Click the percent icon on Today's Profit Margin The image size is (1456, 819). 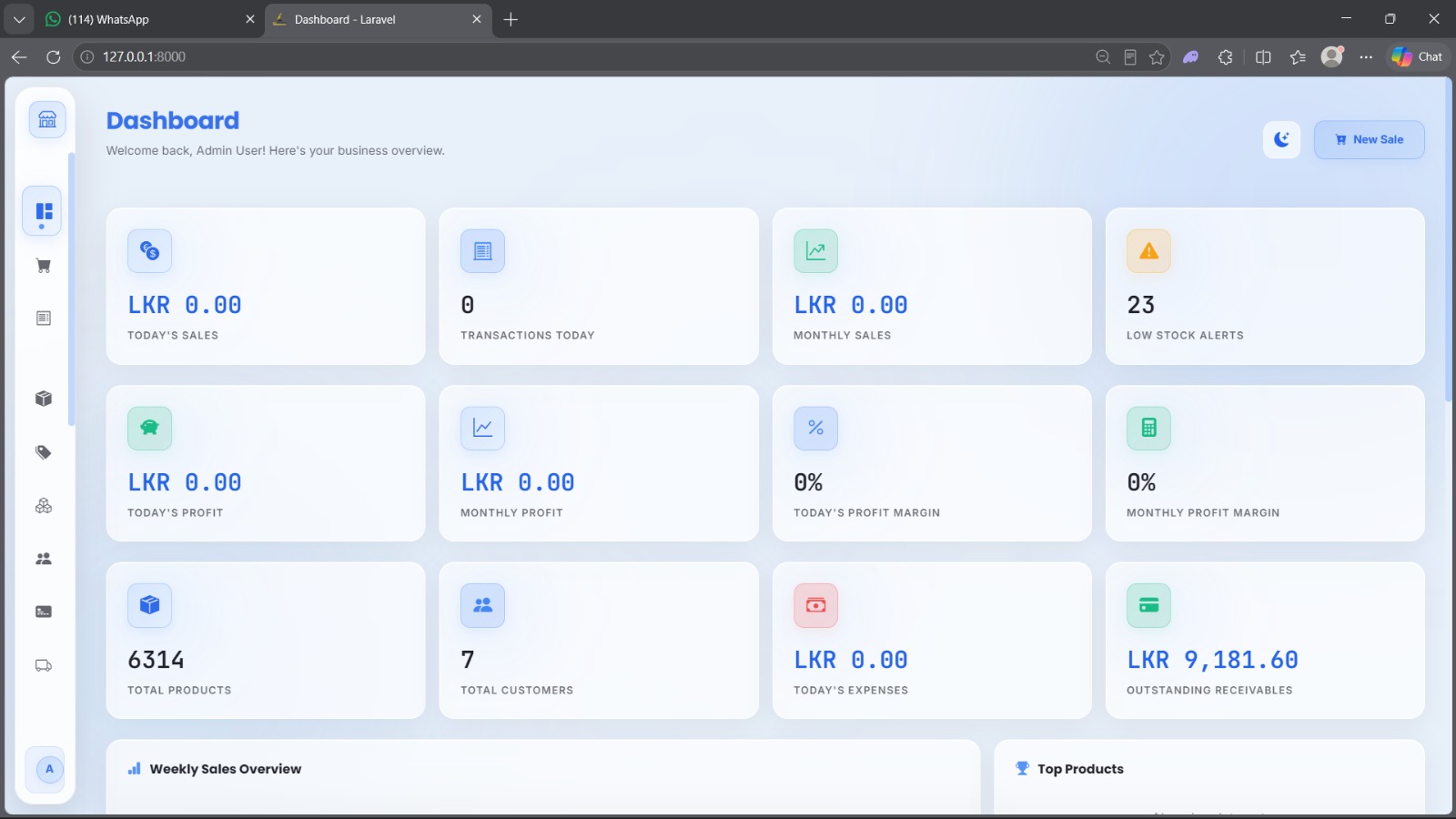click(x=815, y=428)
